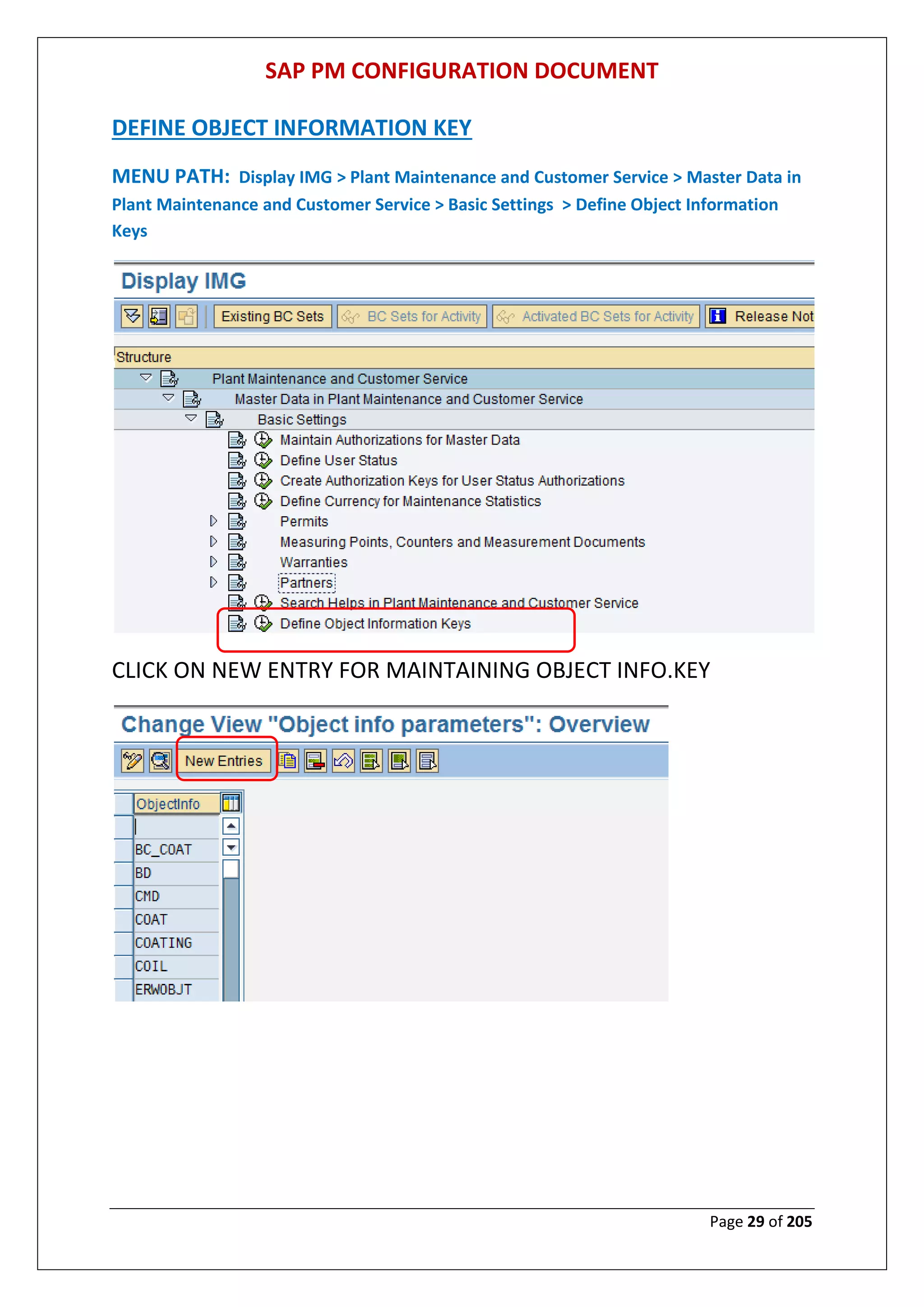The width and height of the screenshot is (924, 1307).
Task: Collapse the Master Data in Plant Maintenance node
Action: tap(168, 399)
